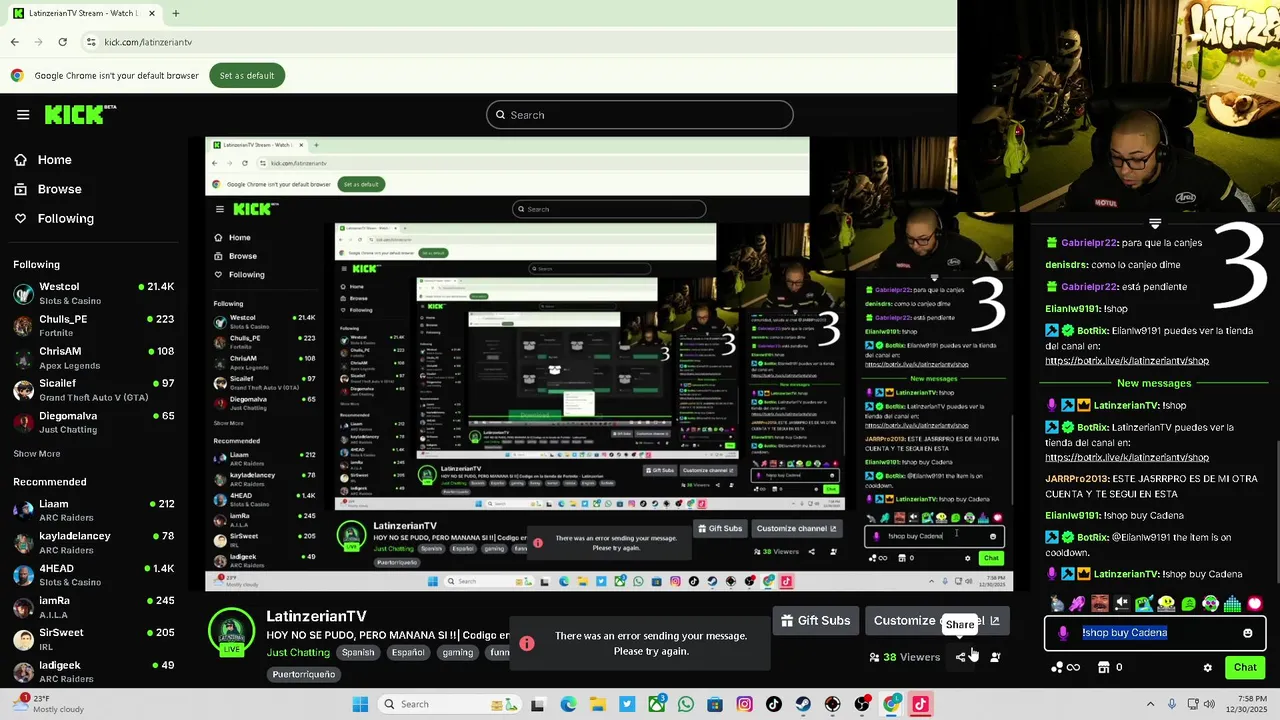Screen dimensions: 1280x720
Task: Open botrix shop link in first BotRix message
Action: click(1127, 361)
